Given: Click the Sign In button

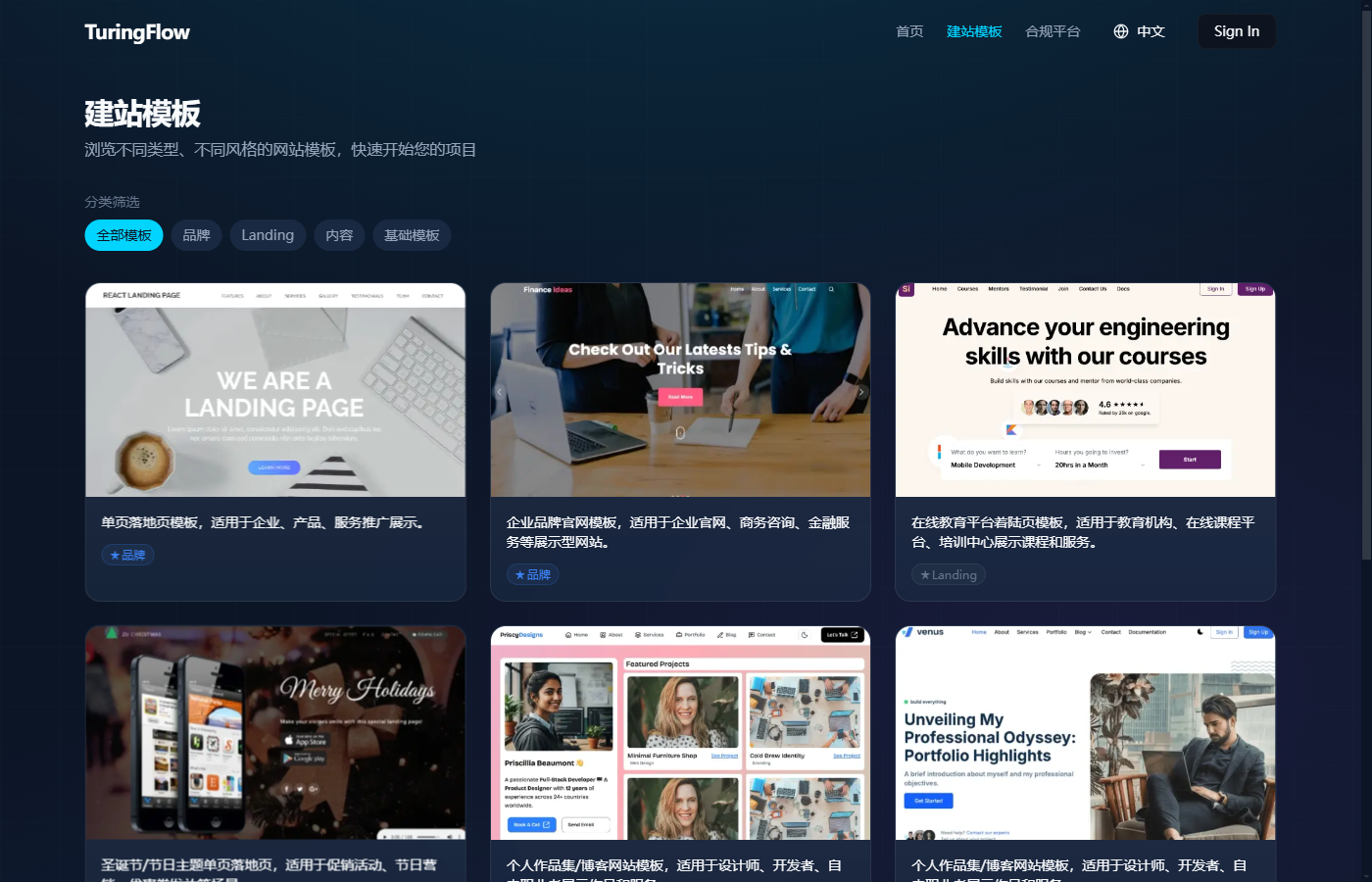Looking at the screenshot, I should click(x=1236, y=31).
